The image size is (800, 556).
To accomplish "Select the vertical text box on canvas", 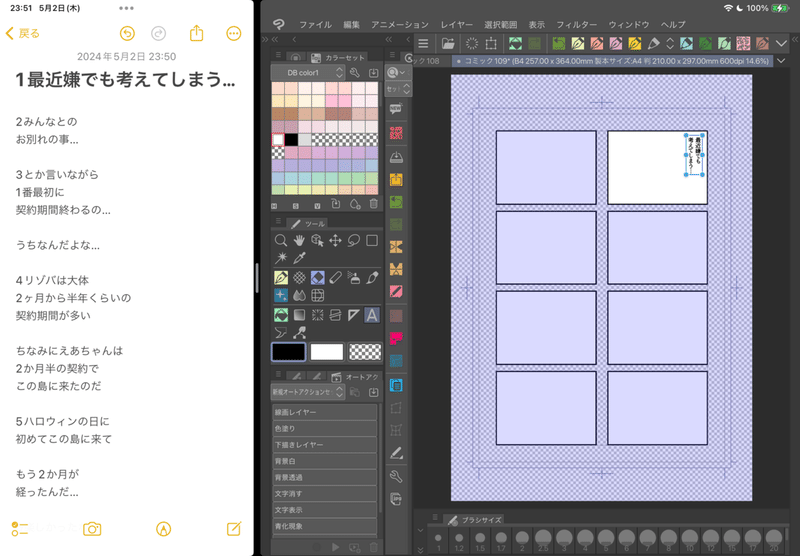I will 694,155.
